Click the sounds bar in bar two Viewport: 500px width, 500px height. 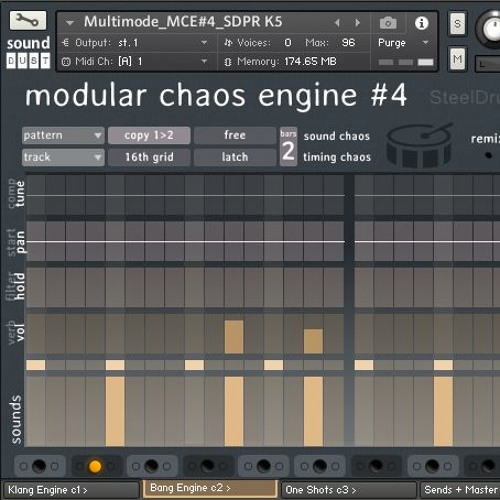[x=443, y=411]
